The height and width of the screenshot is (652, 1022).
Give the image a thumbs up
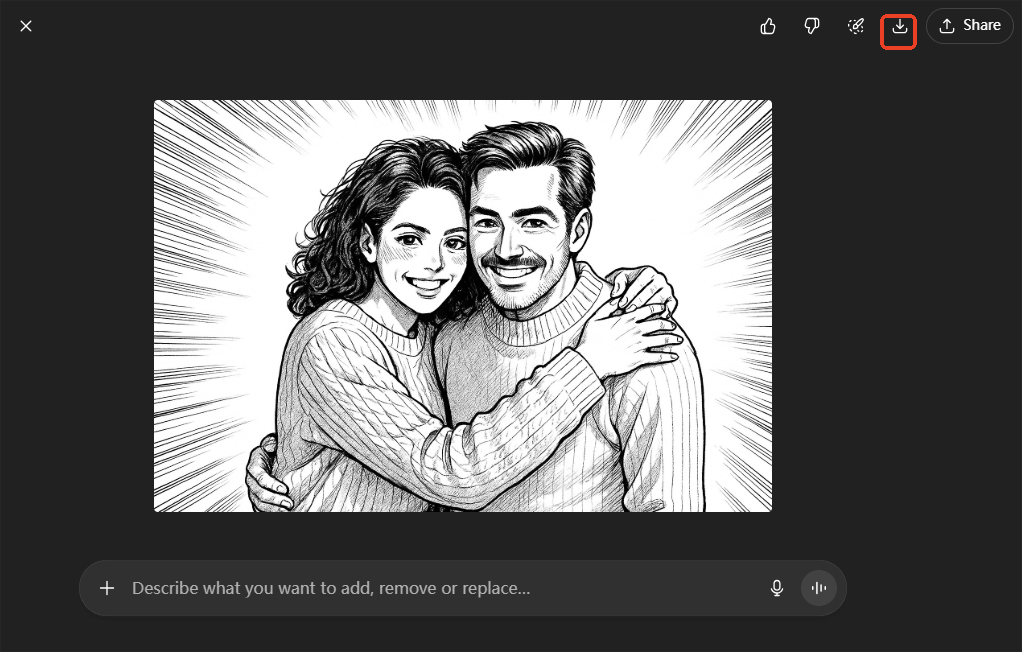[x=768, y=26]
